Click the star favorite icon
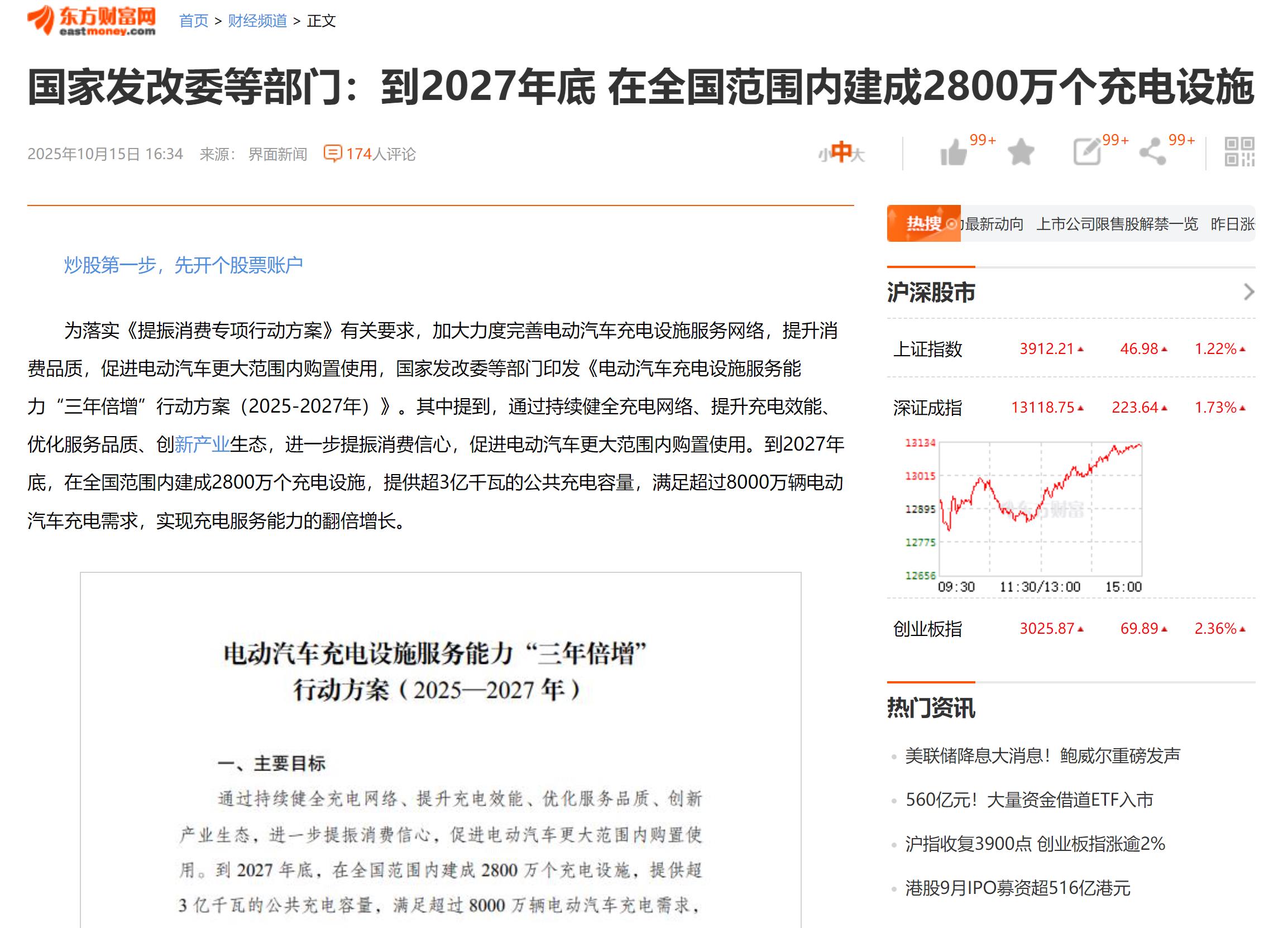 click(1021, 152)
